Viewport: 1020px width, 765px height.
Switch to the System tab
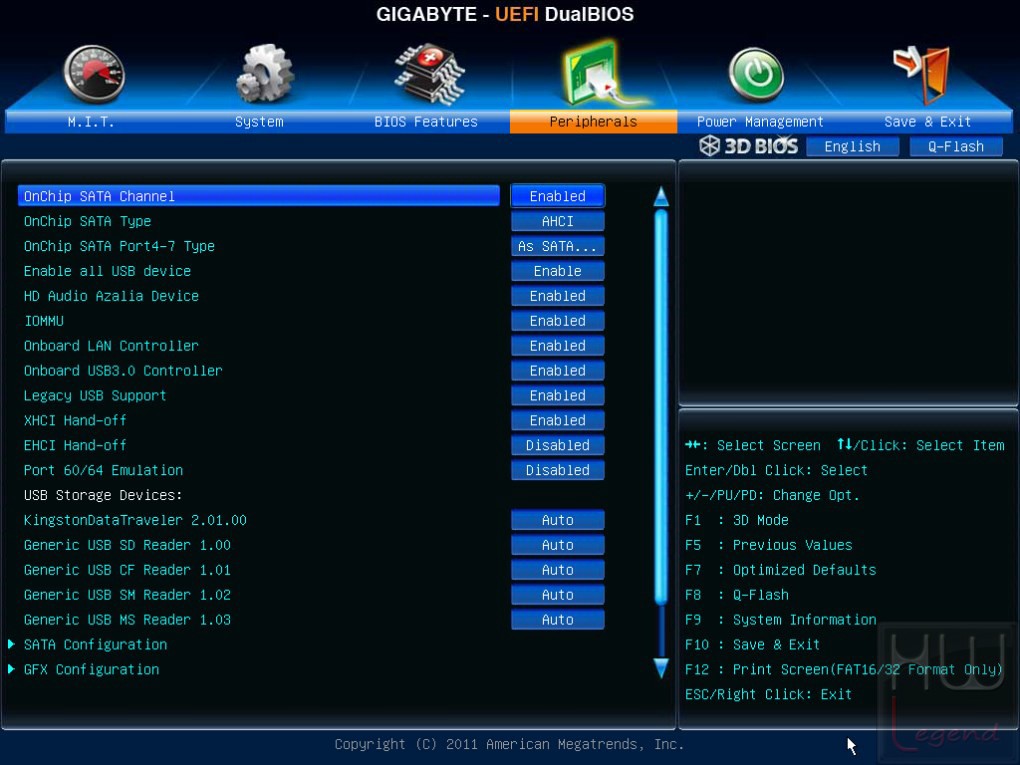pyautogui.click(x=259, y=122)
